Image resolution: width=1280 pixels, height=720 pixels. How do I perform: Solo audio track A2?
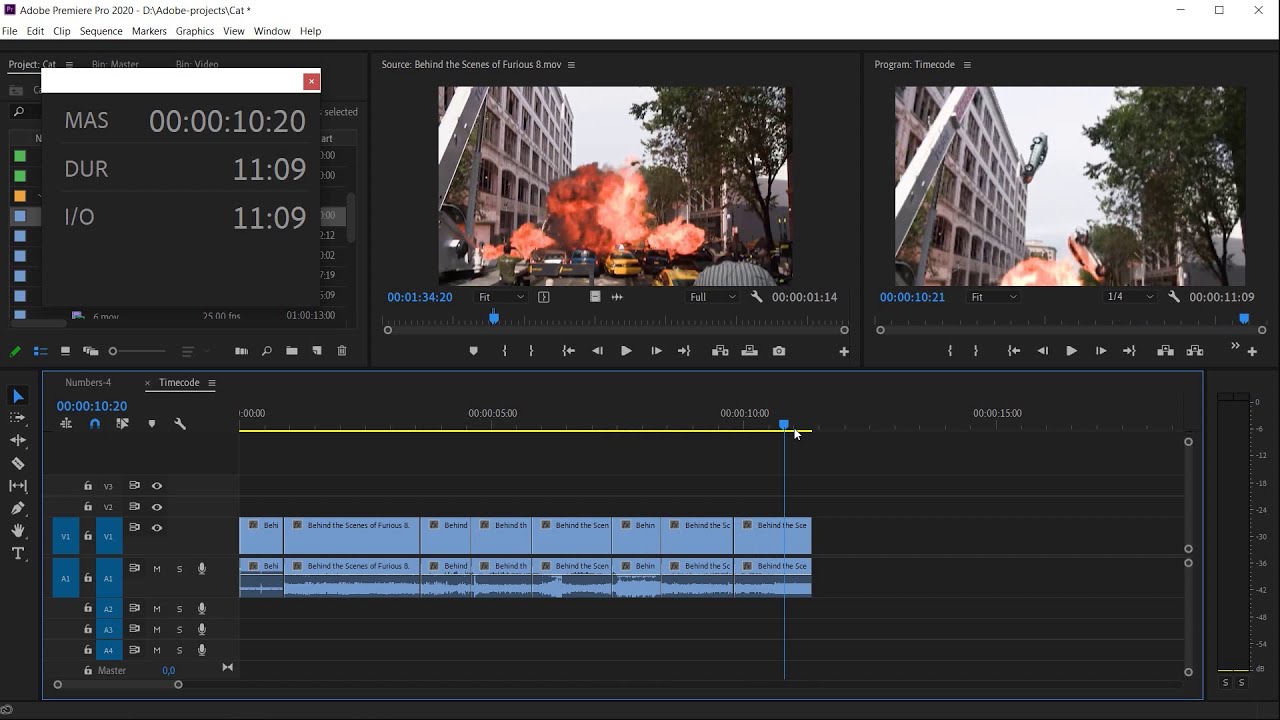coord(180,609)
